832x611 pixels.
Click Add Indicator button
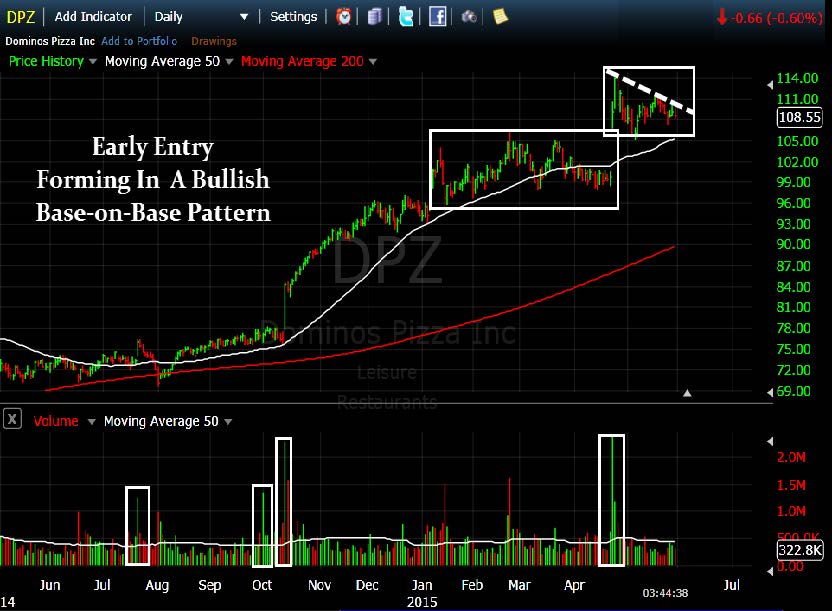tap(93, 17)
